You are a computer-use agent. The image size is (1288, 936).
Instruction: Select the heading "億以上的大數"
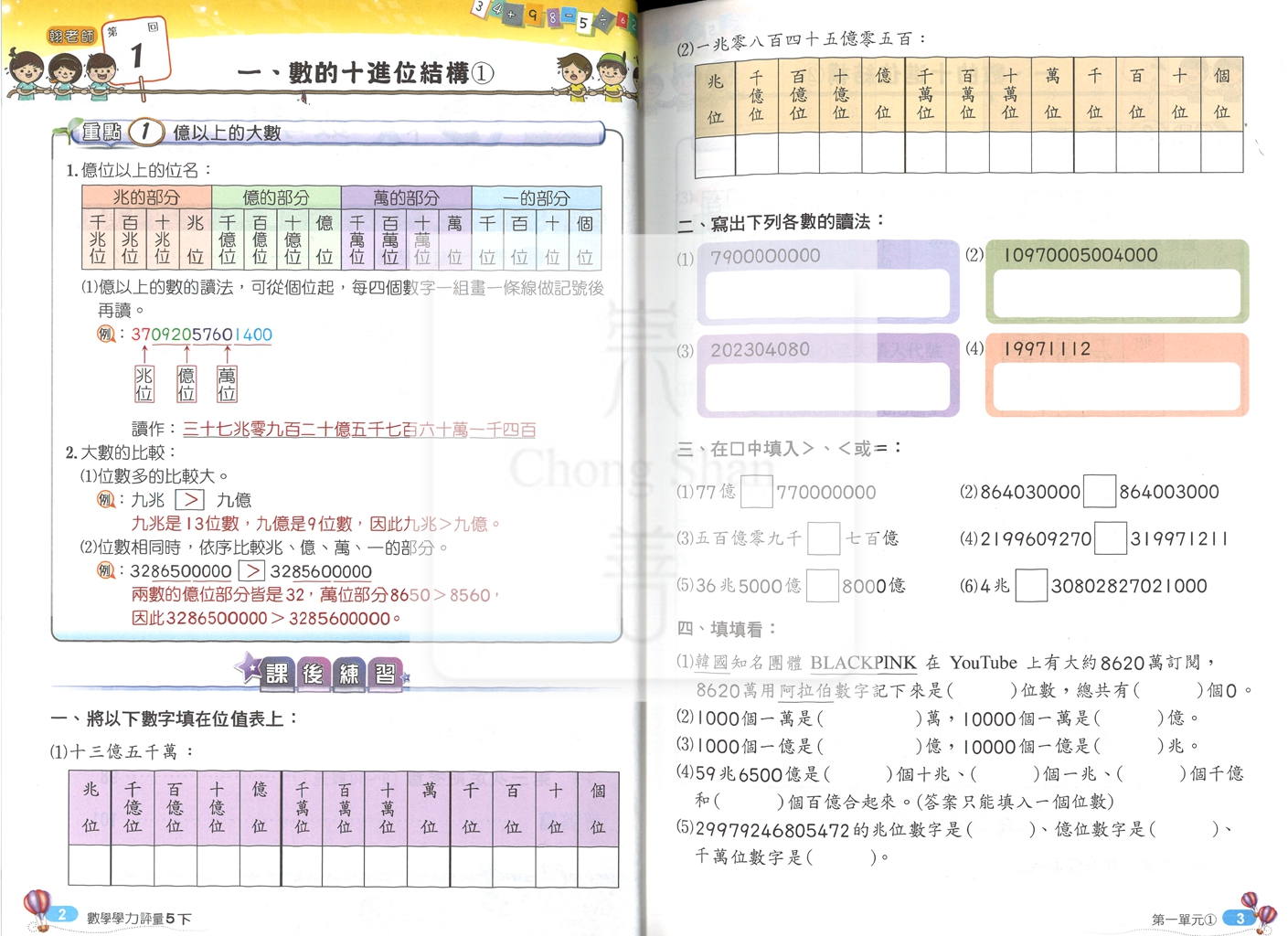coord(227,133)
